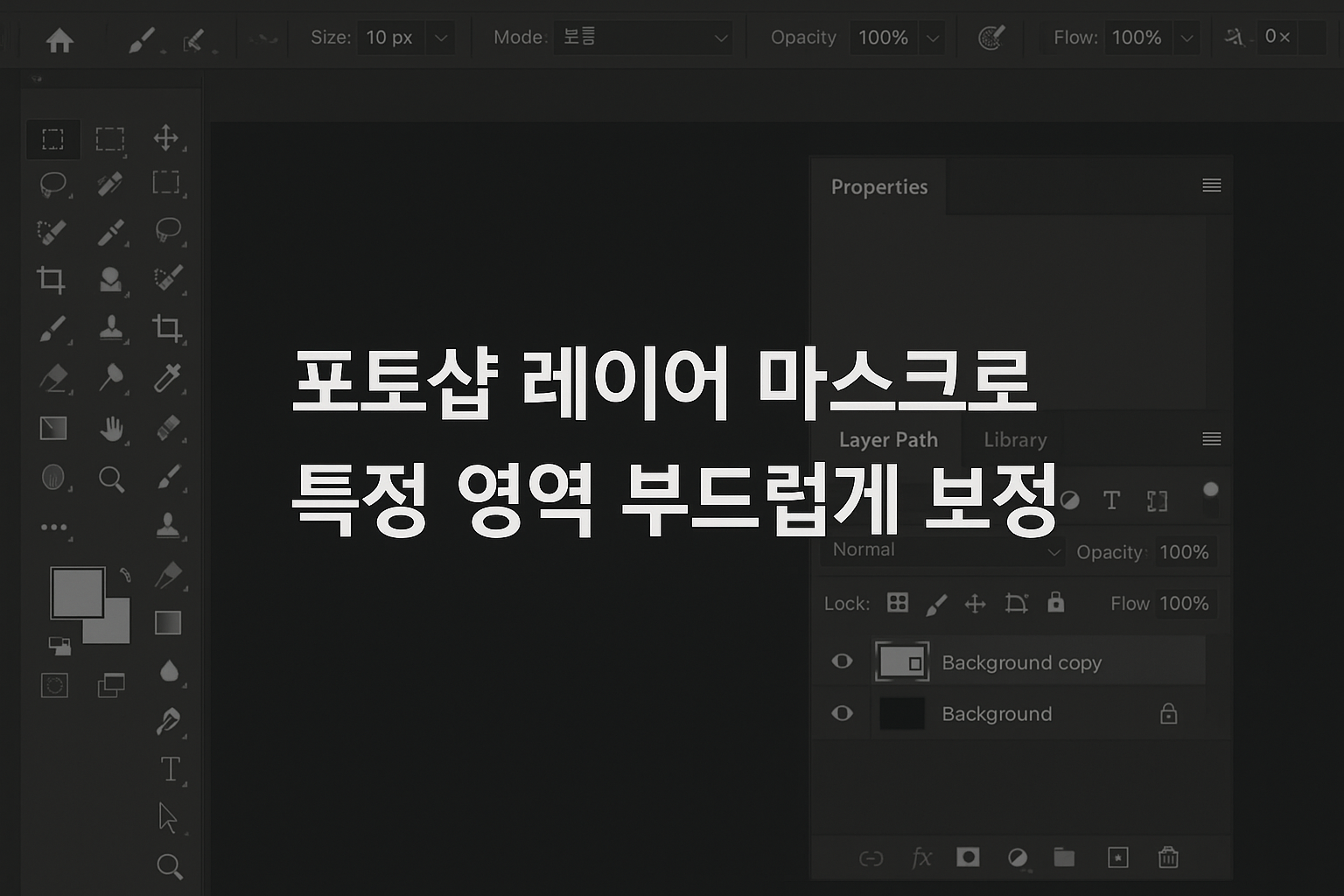Open the top Opacity dropdown arrow
The width and height of the screenshot is (1344, 896).
933,38
